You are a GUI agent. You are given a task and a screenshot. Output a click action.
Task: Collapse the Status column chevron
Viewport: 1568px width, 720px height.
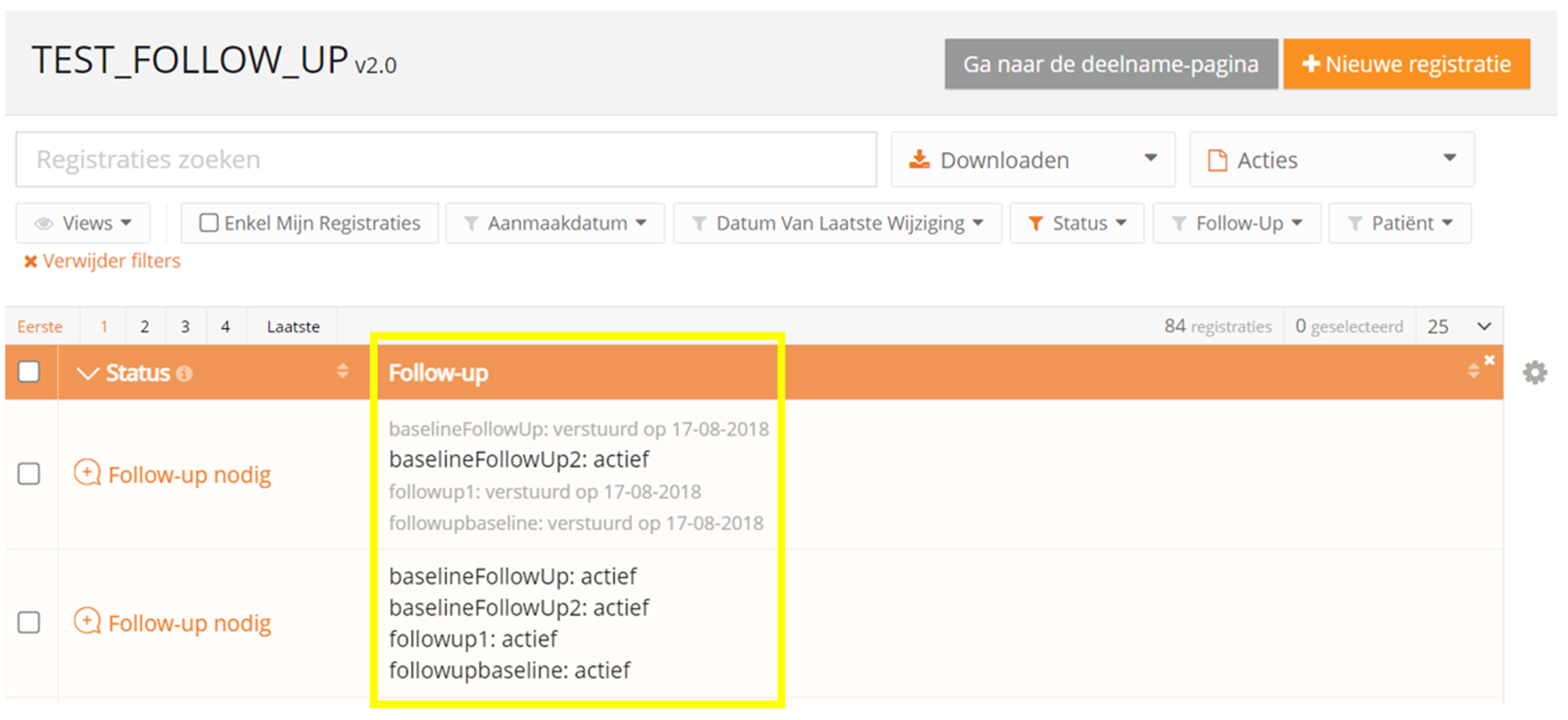coord(87,373)
